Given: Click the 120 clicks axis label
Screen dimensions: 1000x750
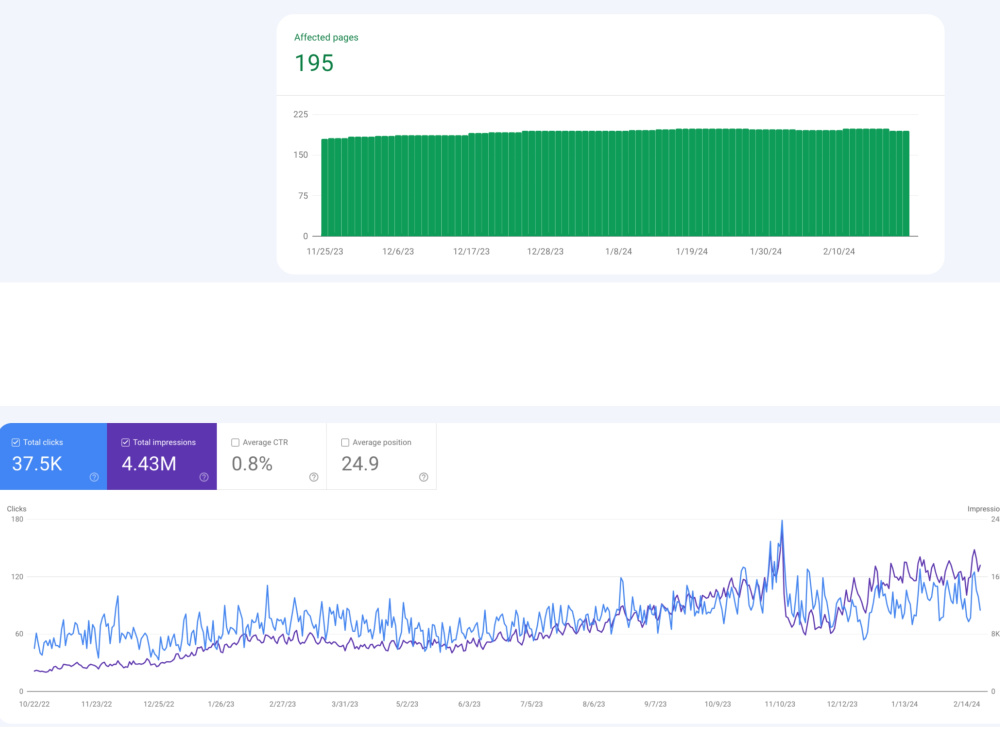Looking at the screenshot, I should tap(17, 577).
